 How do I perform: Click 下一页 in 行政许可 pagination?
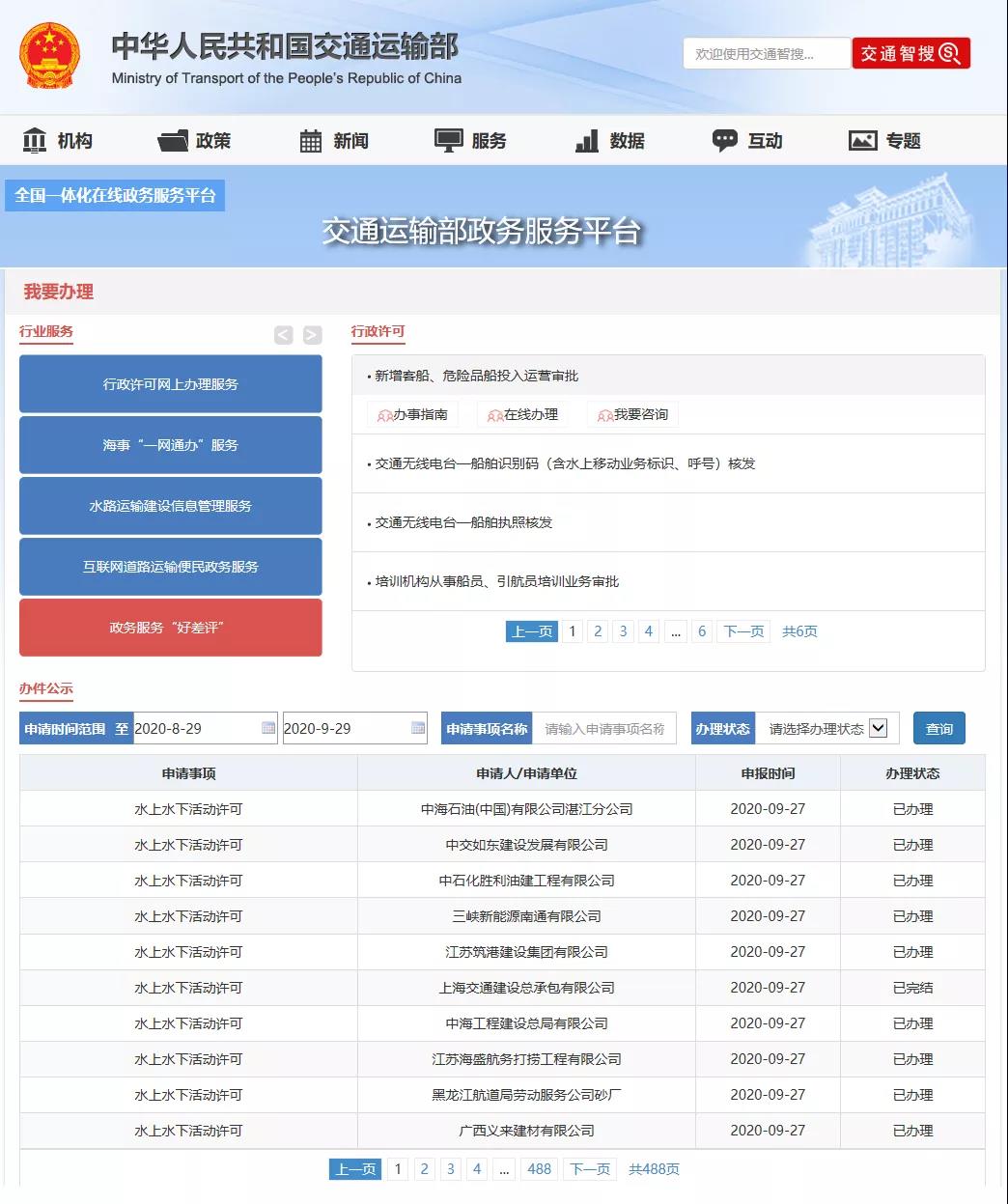743,631
